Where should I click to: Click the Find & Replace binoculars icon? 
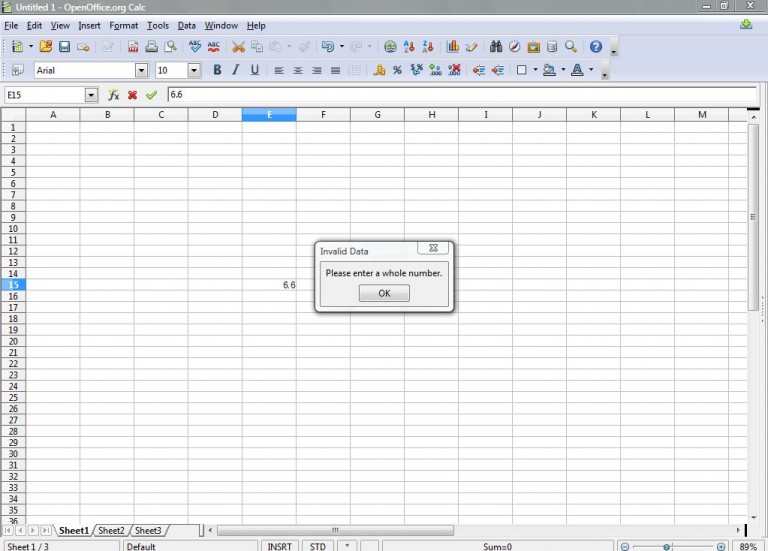click(496, 47)
